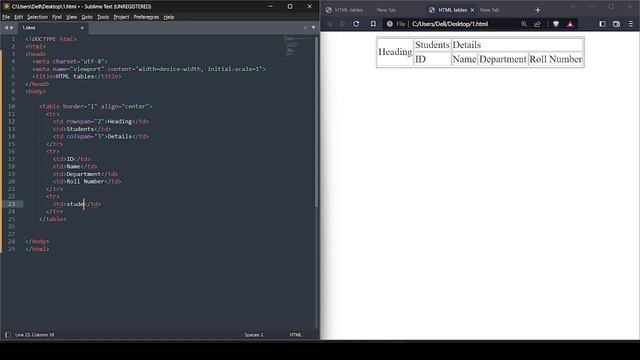Click the Details cell in rendered table
Image resolution: width=640 pixels, height=360 pixels.
click(517, 45)
